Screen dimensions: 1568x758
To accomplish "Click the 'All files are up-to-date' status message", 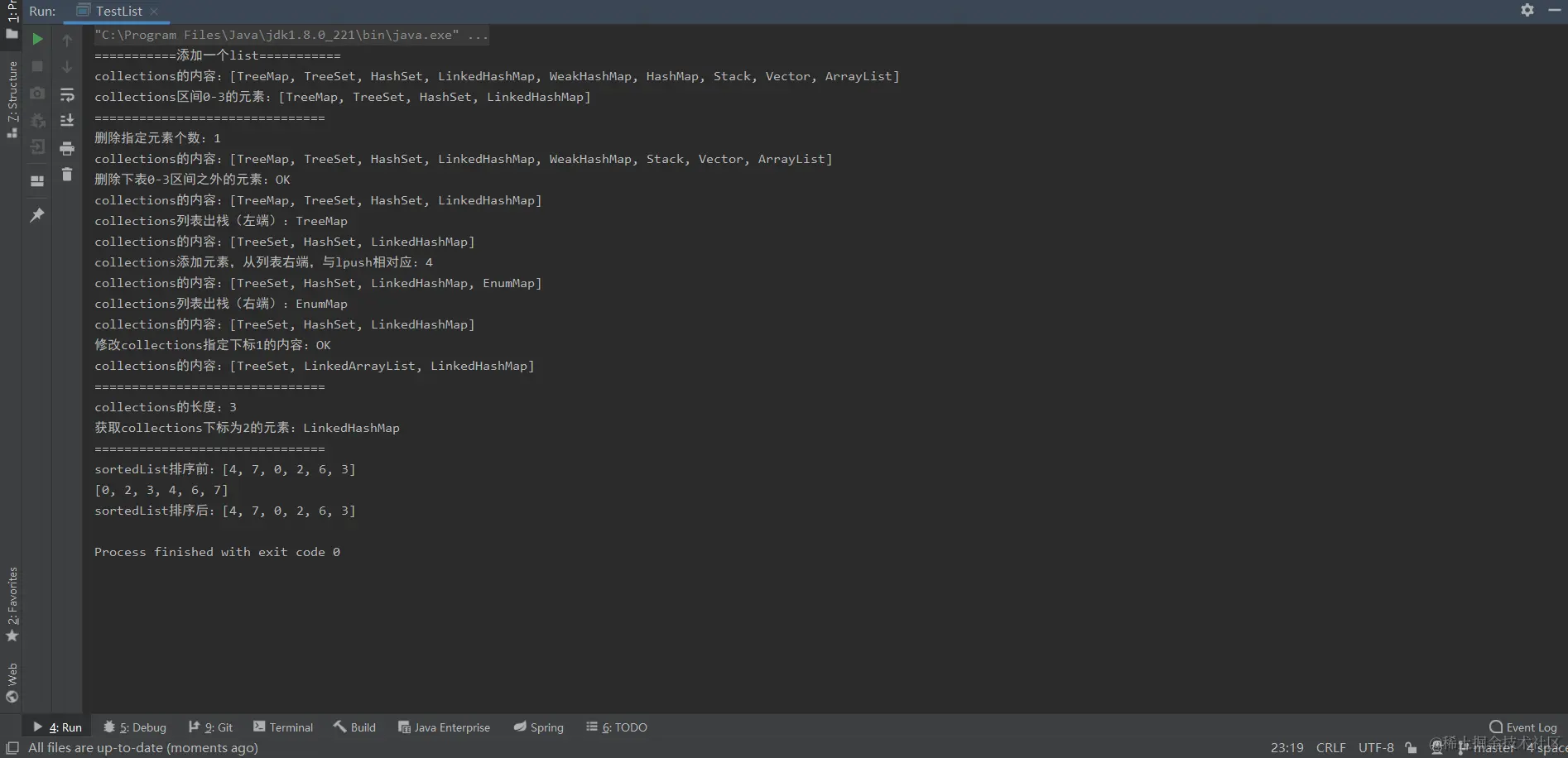I will click(x=143, y=748).
